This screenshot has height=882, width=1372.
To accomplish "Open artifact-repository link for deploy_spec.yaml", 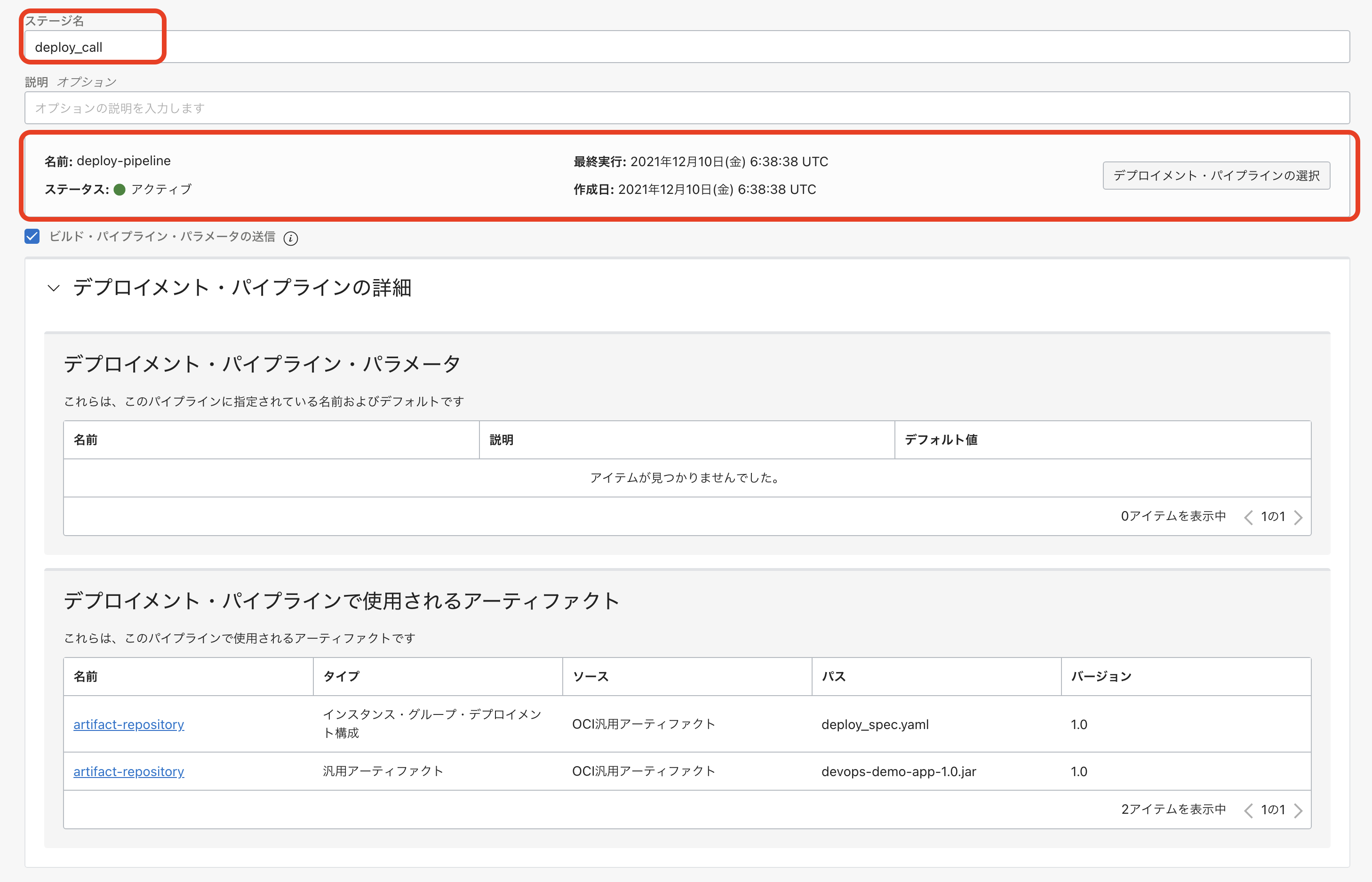I will pyautogui.click(x=129, y=724).
